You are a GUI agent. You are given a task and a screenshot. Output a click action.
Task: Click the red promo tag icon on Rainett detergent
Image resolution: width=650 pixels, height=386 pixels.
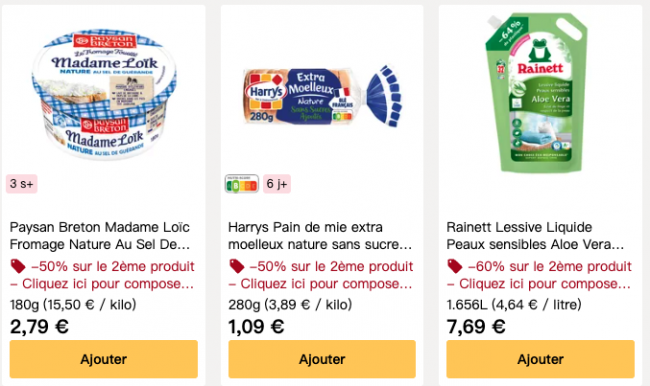coord(455,266)
